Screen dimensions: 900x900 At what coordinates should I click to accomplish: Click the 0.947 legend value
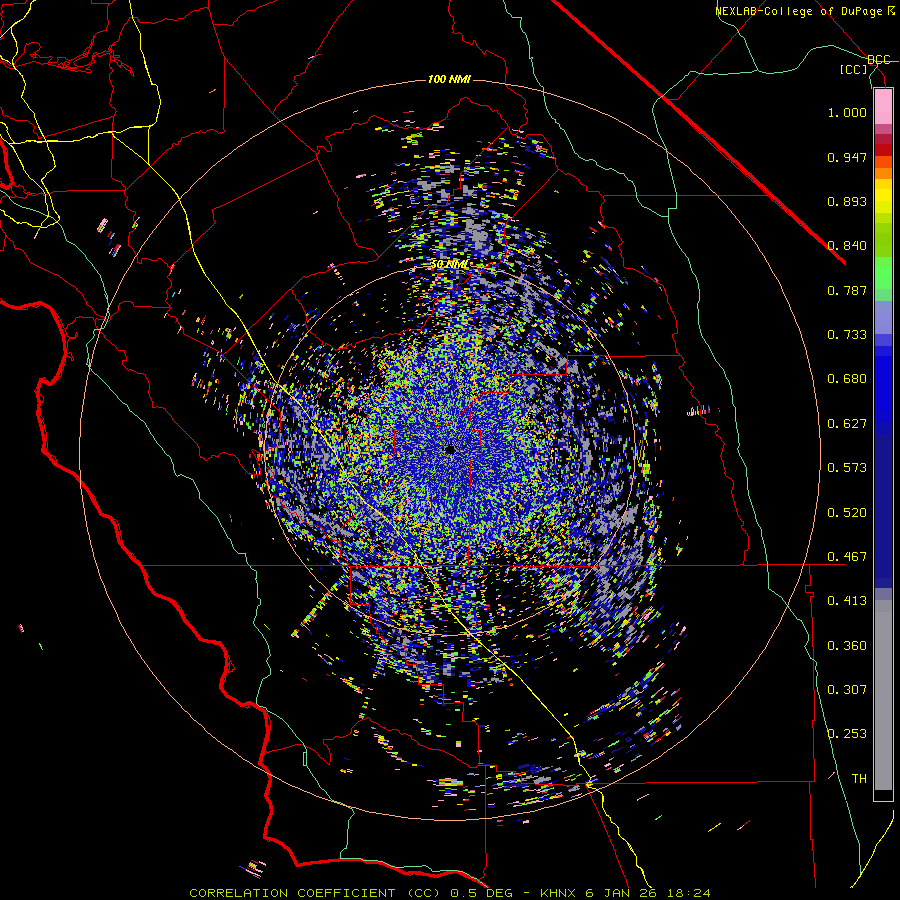click(847, 157)
